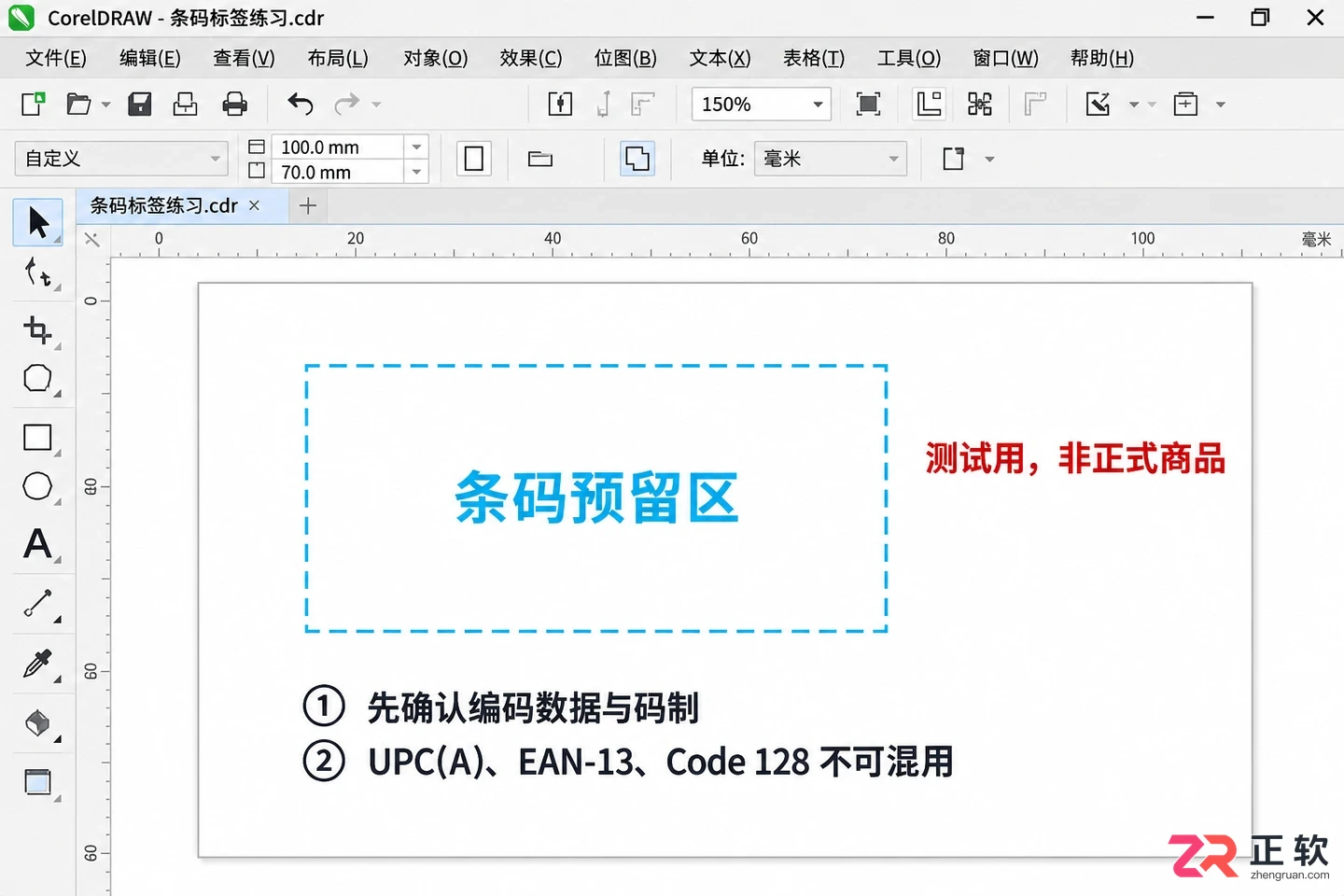Open the 帮助(H) menu
This screenshot has height=896, width=1344.
1102,58
